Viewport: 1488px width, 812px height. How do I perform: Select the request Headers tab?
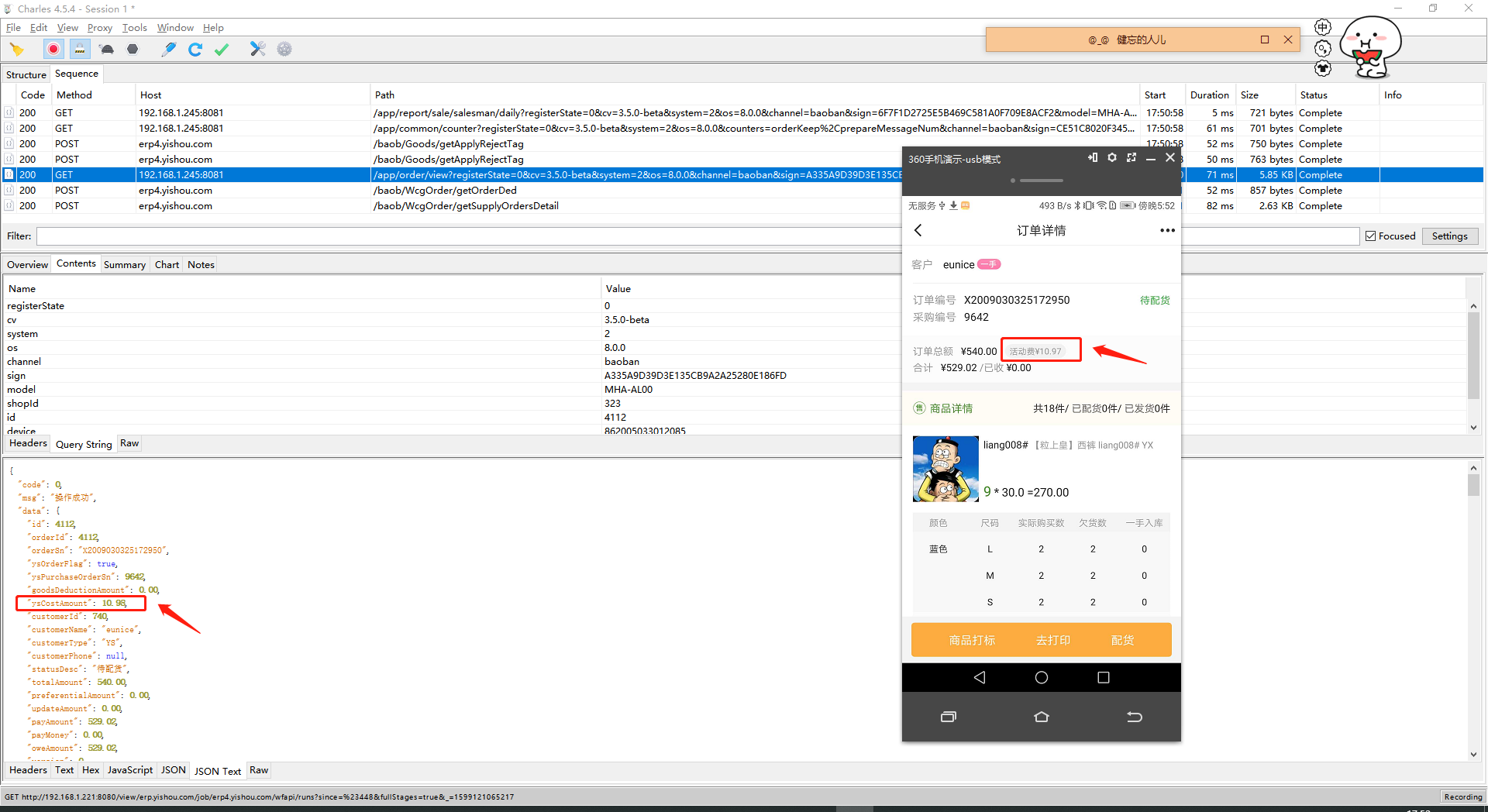coord(28,443)
